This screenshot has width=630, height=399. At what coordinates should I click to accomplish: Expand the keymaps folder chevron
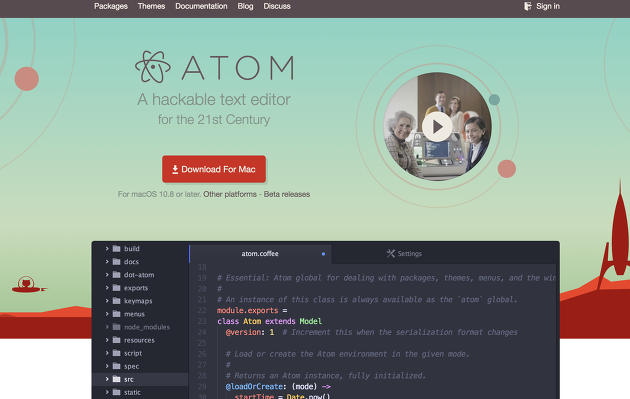(107, 301)
